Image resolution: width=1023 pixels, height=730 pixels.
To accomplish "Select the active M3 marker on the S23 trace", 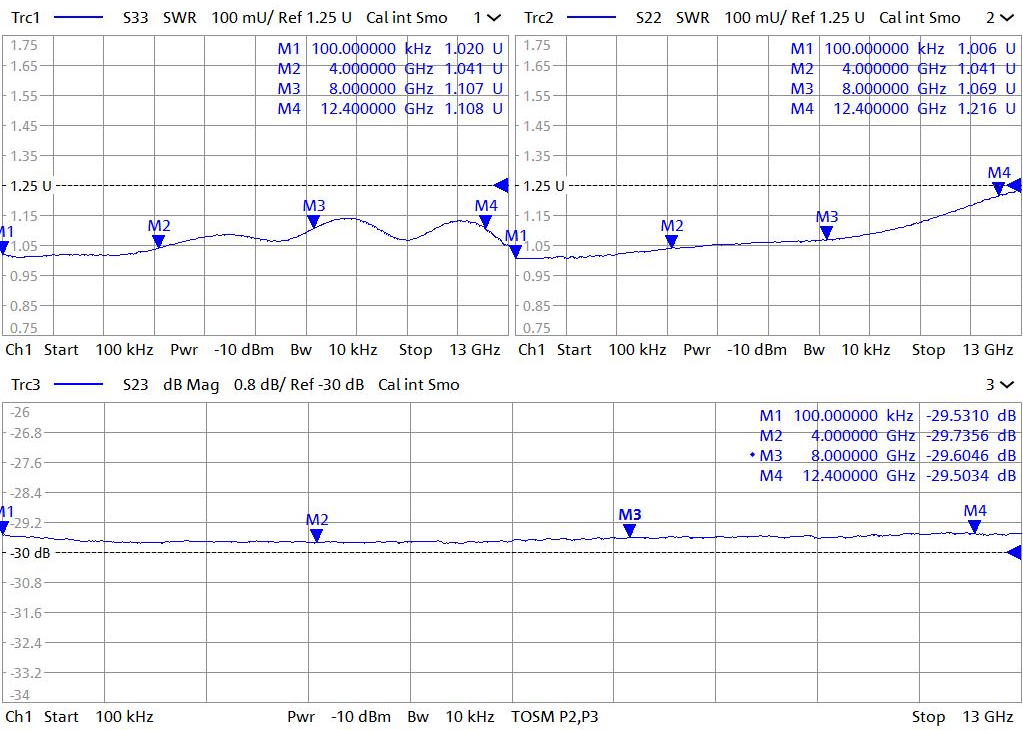I will [629, 530].
